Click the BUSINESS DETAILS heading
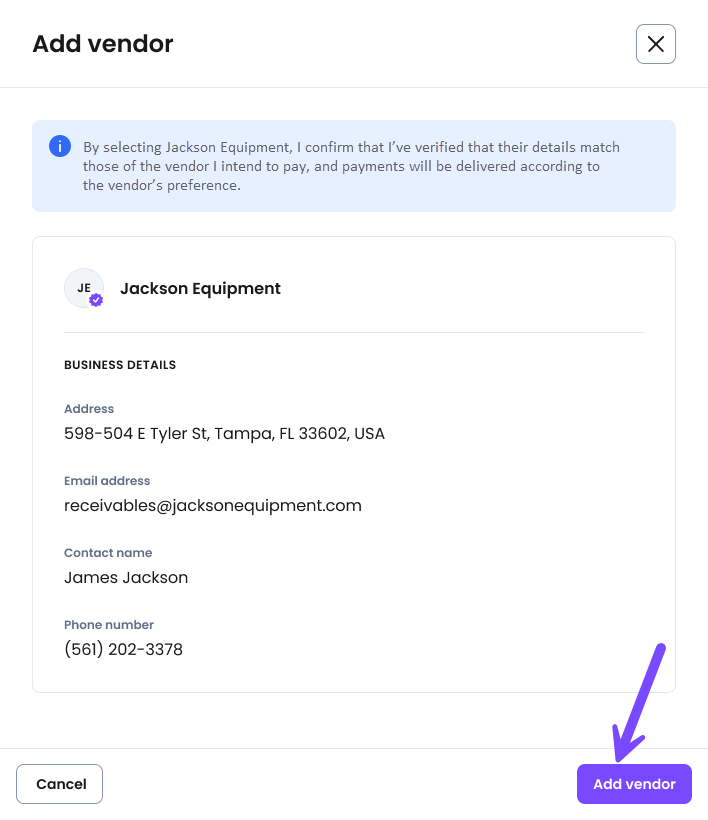The height and width of the screenshot is (820, 708). tap(120, 365)
